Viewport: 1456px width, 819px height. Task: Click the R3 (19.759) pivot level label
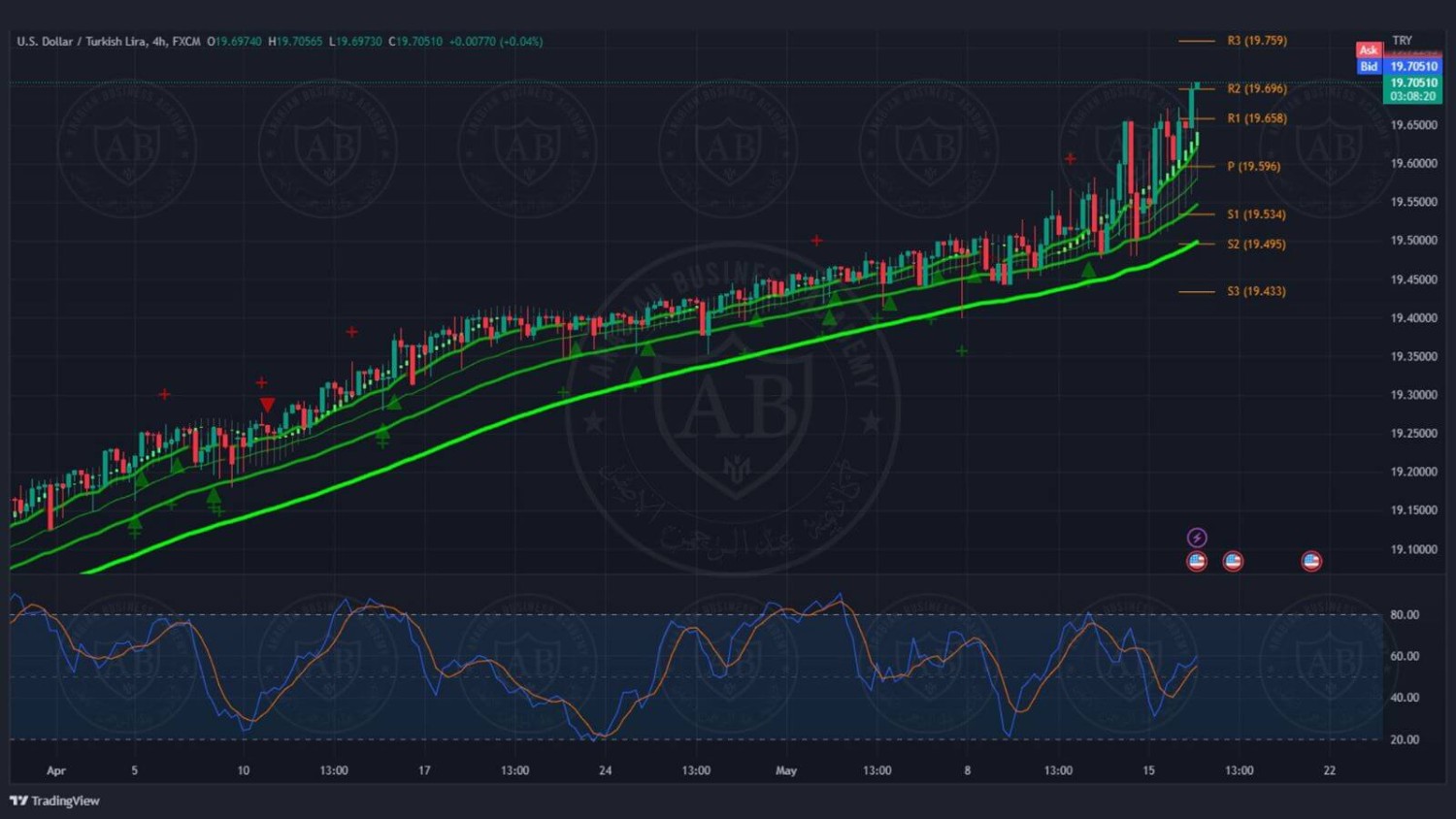[1256, 41]
